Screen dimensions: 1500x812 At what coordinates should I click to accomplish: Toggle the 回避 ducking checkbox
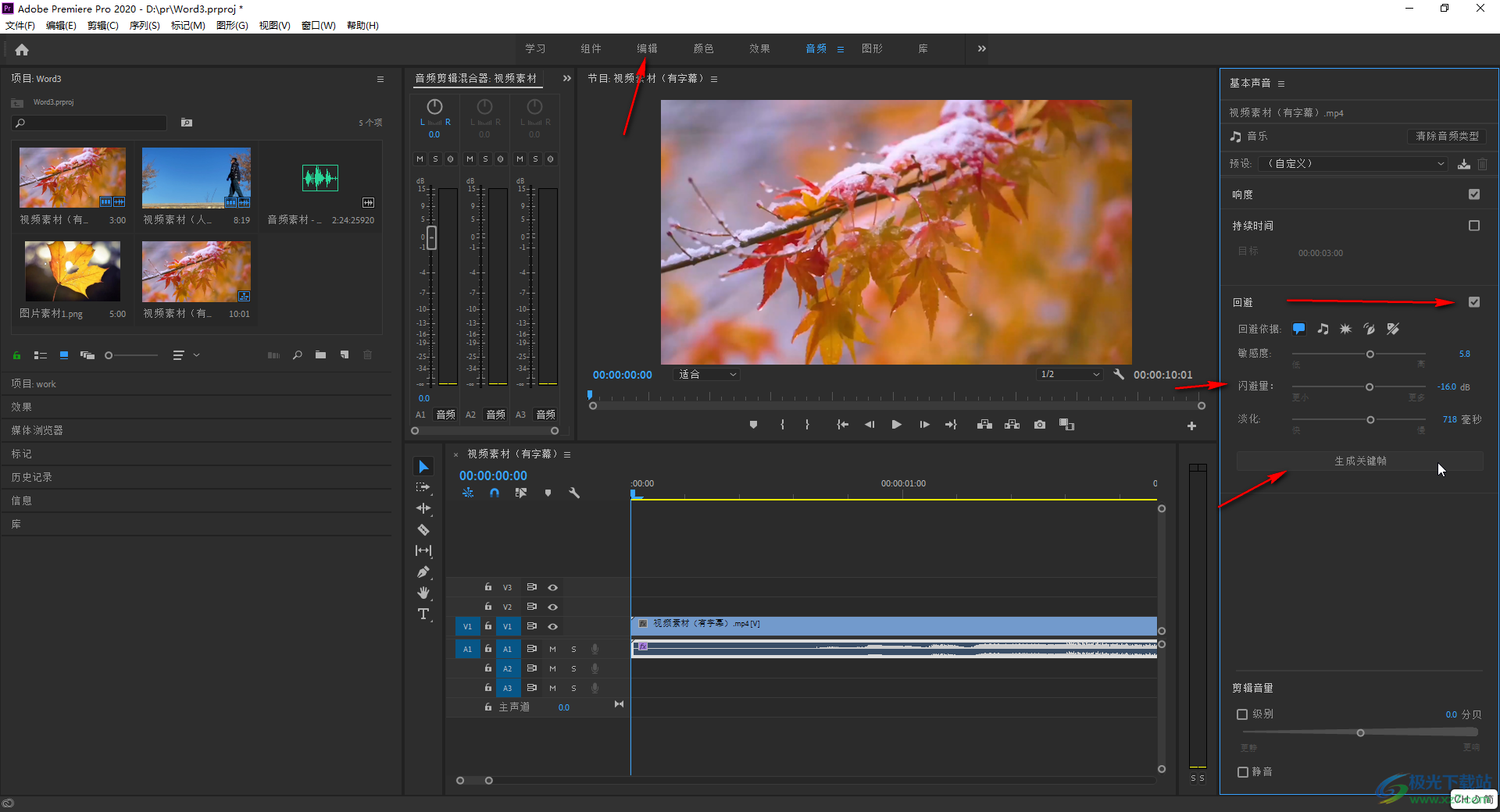click(1474, 302)
